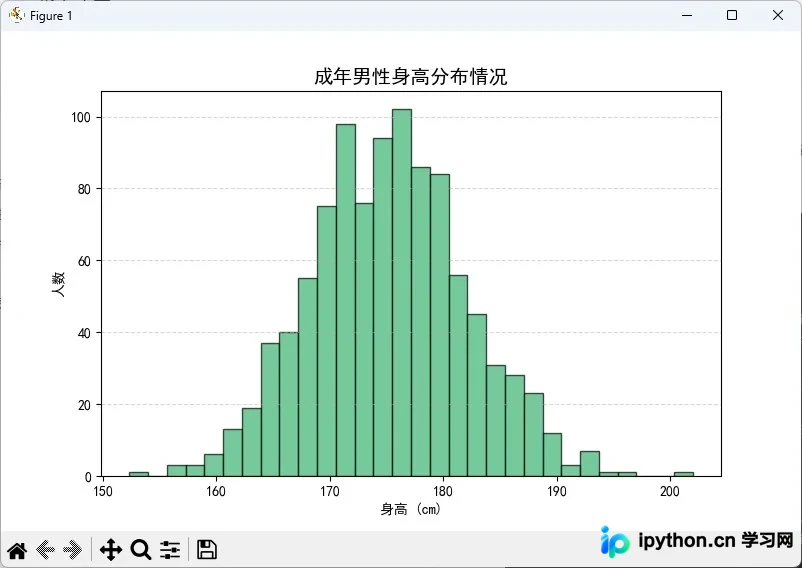Click the x-axis label 身高 (cm)
Image resolution: width=802 pixels, height=568 pixels.
[x=411, y=509]
